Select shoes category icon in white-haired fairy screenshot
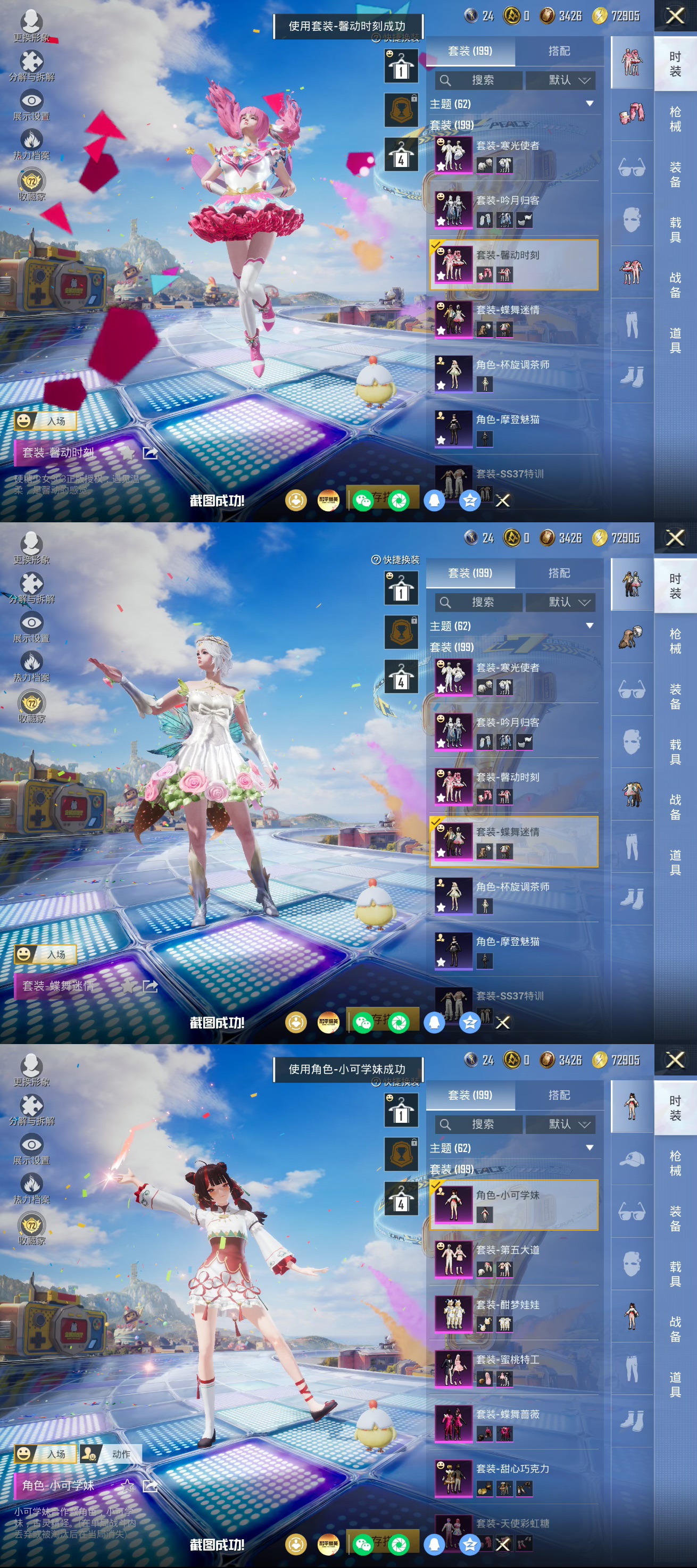 (632, 899)
